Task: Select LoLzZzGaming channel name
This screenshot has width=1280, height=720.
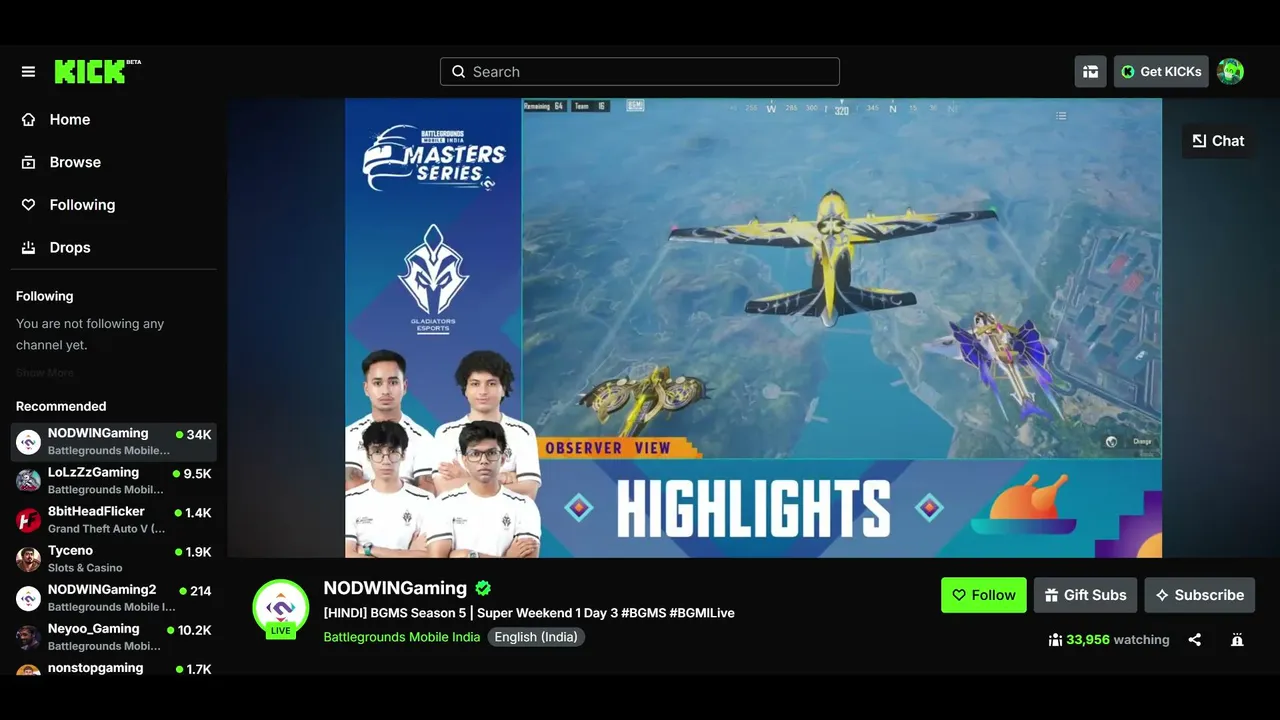Action: 93,472
